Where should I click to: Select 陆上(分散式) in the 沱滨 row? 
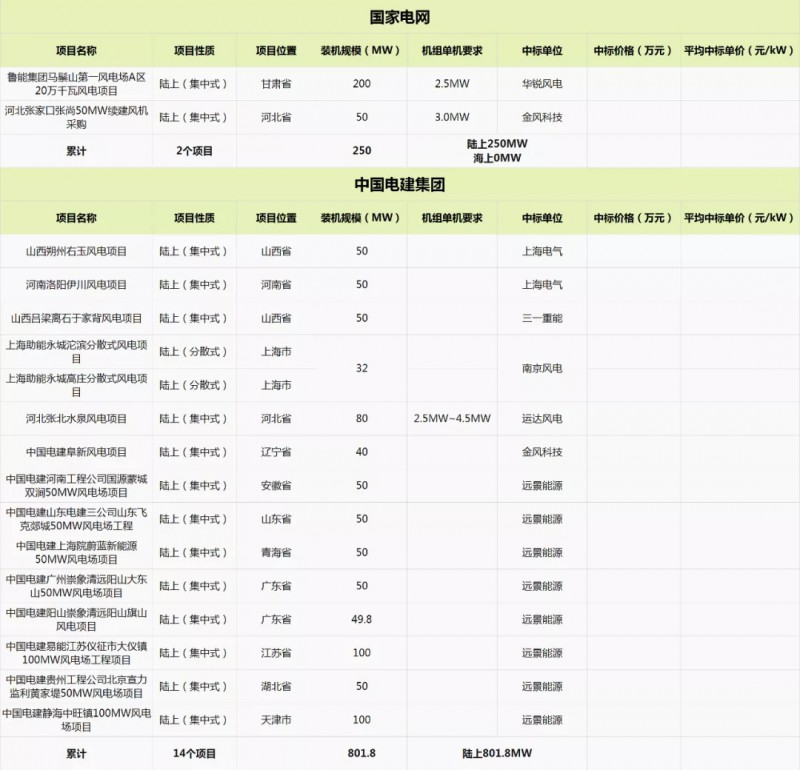[194, 352]
